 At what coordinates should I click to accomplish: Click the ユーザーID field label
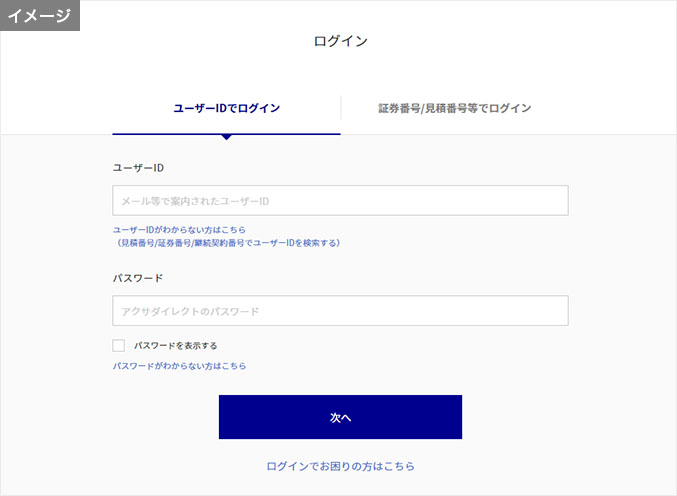tap(138, 168)
